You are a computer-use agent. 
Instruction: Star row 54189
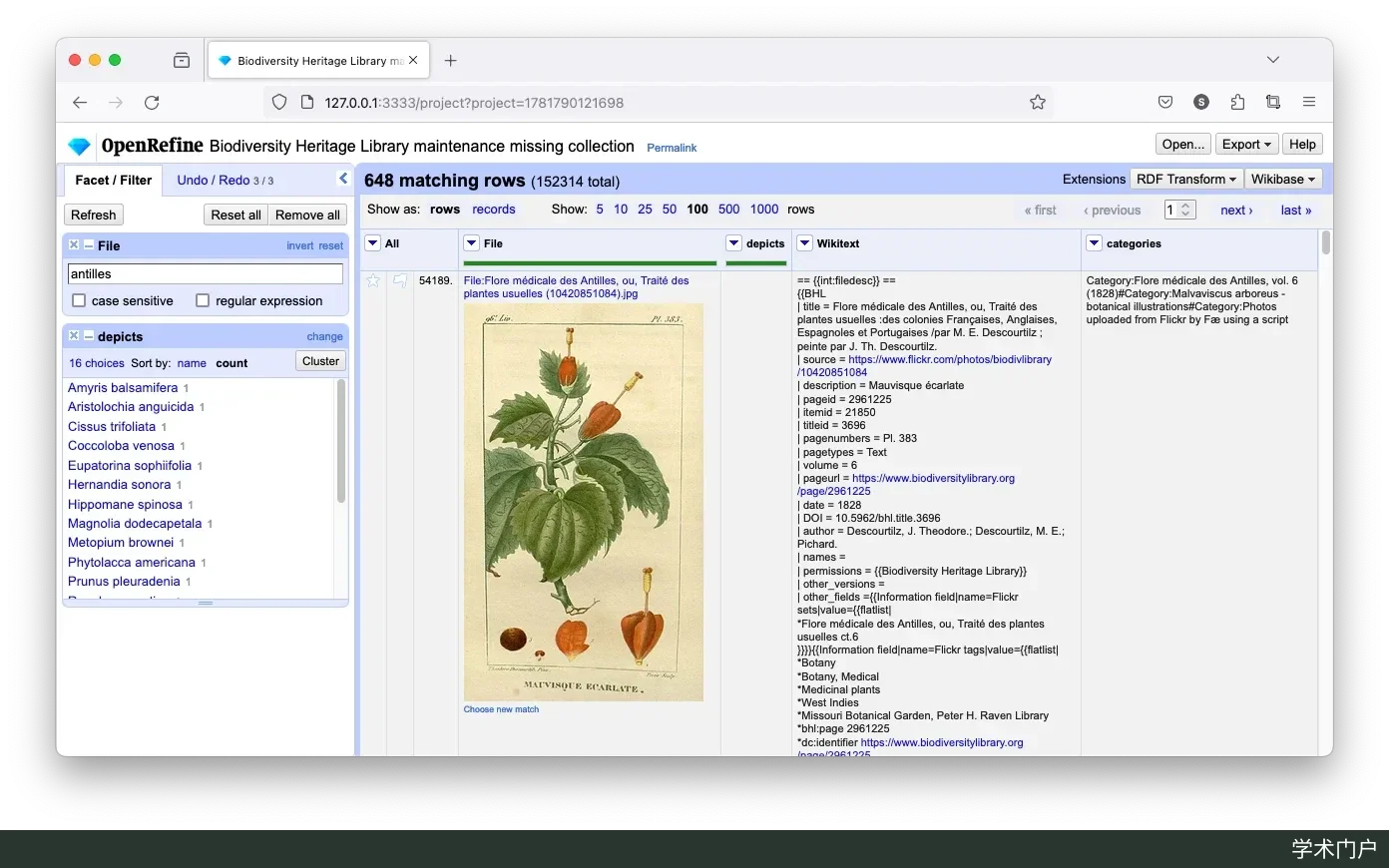(373, 281)
